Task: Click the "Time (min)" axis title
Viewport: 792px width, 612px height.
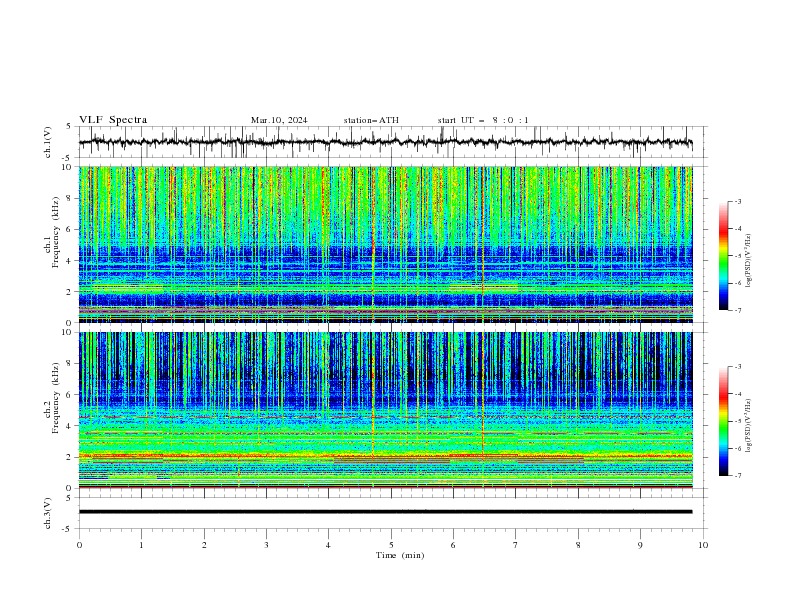Action: (400, 555)
